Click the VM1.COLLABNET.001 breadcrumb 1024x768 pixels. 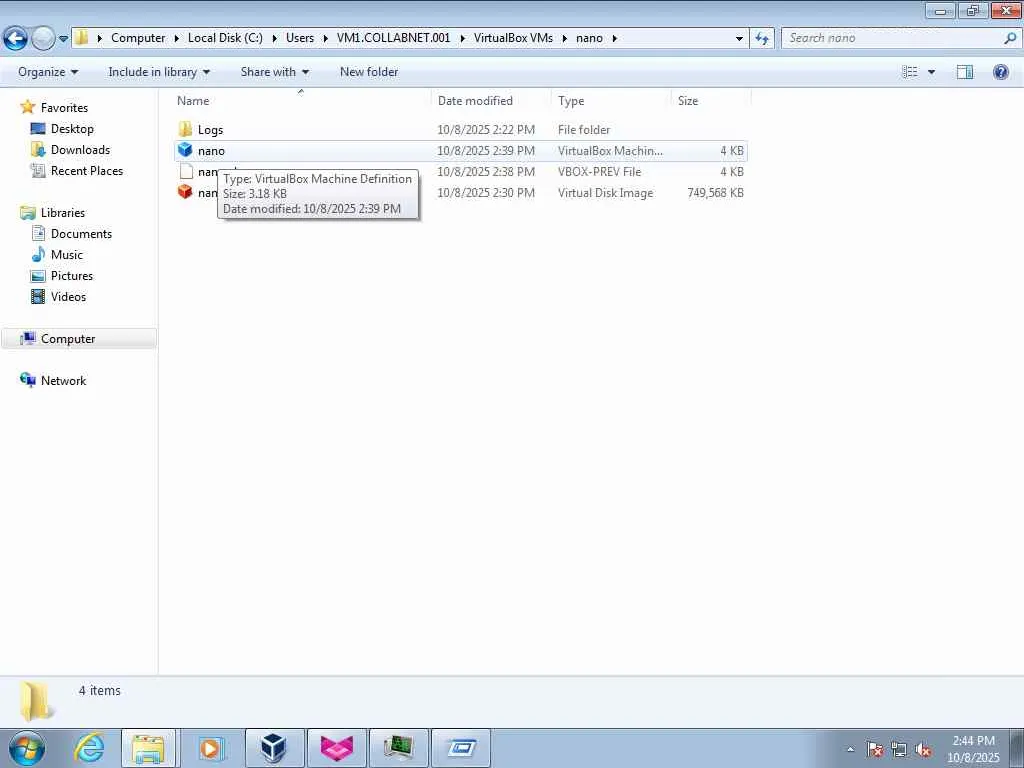(393, 38)
